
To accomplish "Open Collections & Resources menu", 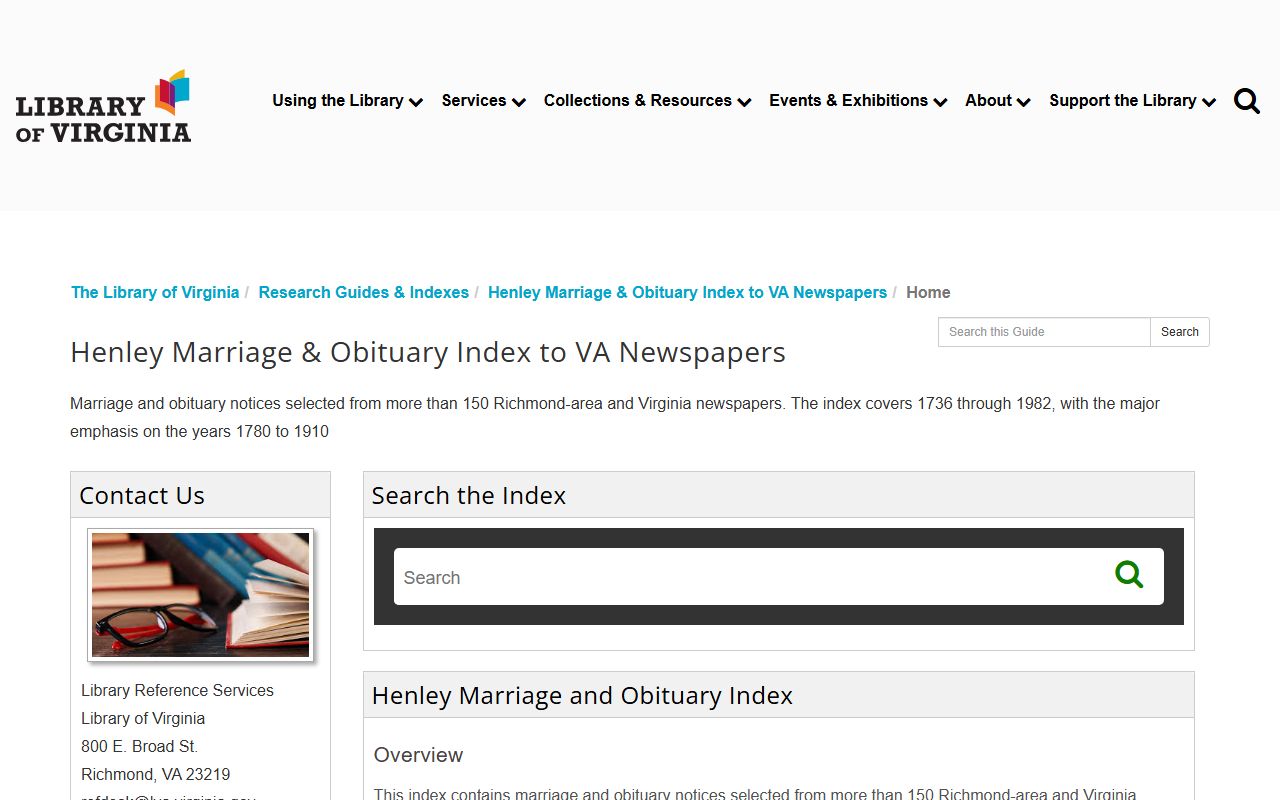I will (x=638, y=100).
